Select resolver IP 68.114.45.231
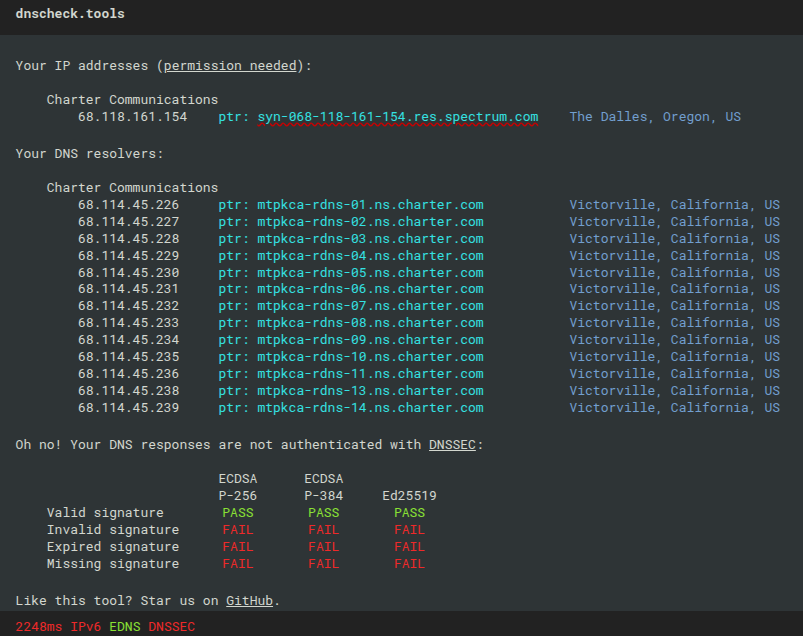The height and width of the screenshot is (636, 803). (129, 289)
